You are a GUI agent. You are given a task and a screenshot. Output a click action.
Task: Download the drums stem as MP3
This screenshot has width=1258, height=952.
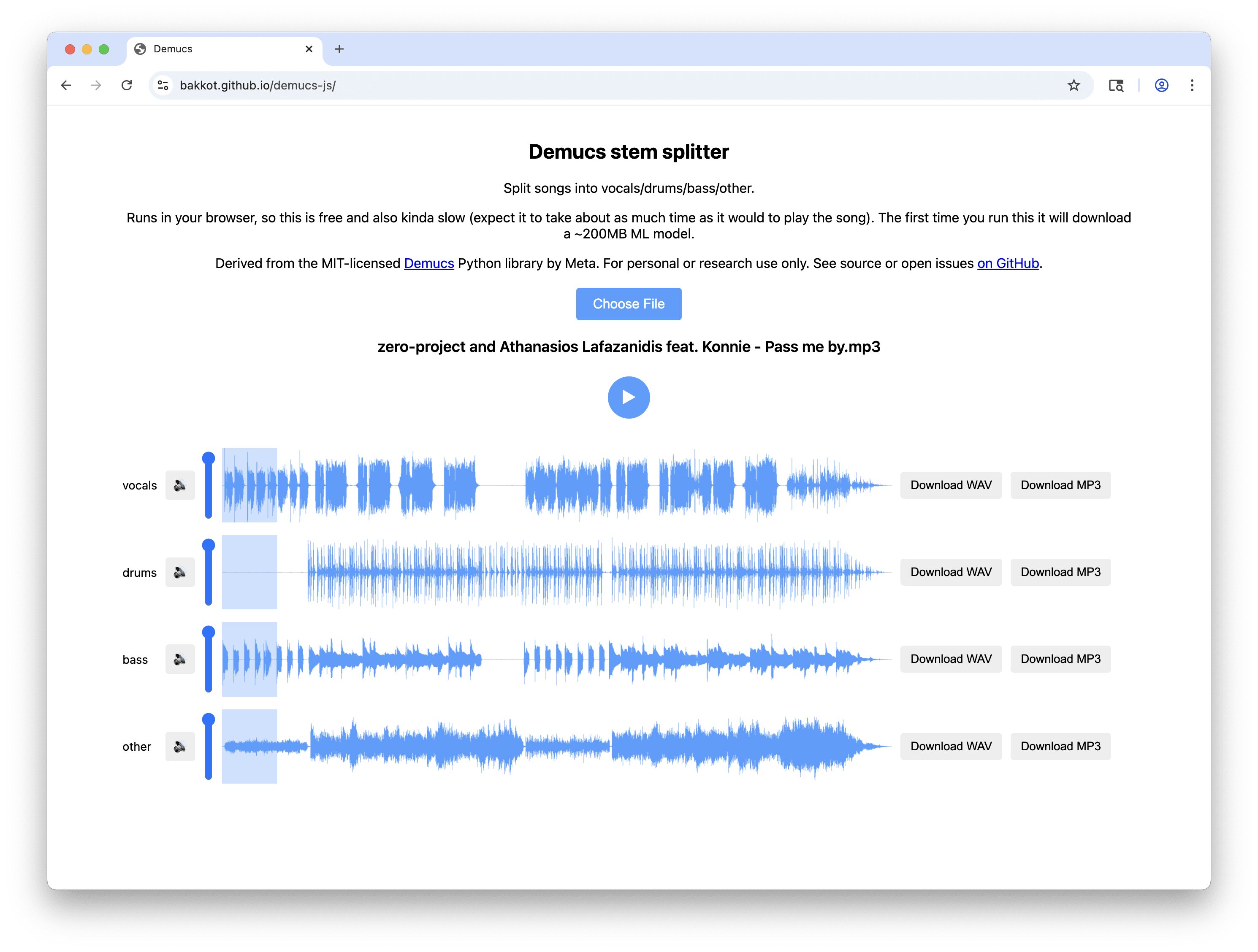(x=1060, y=572)
